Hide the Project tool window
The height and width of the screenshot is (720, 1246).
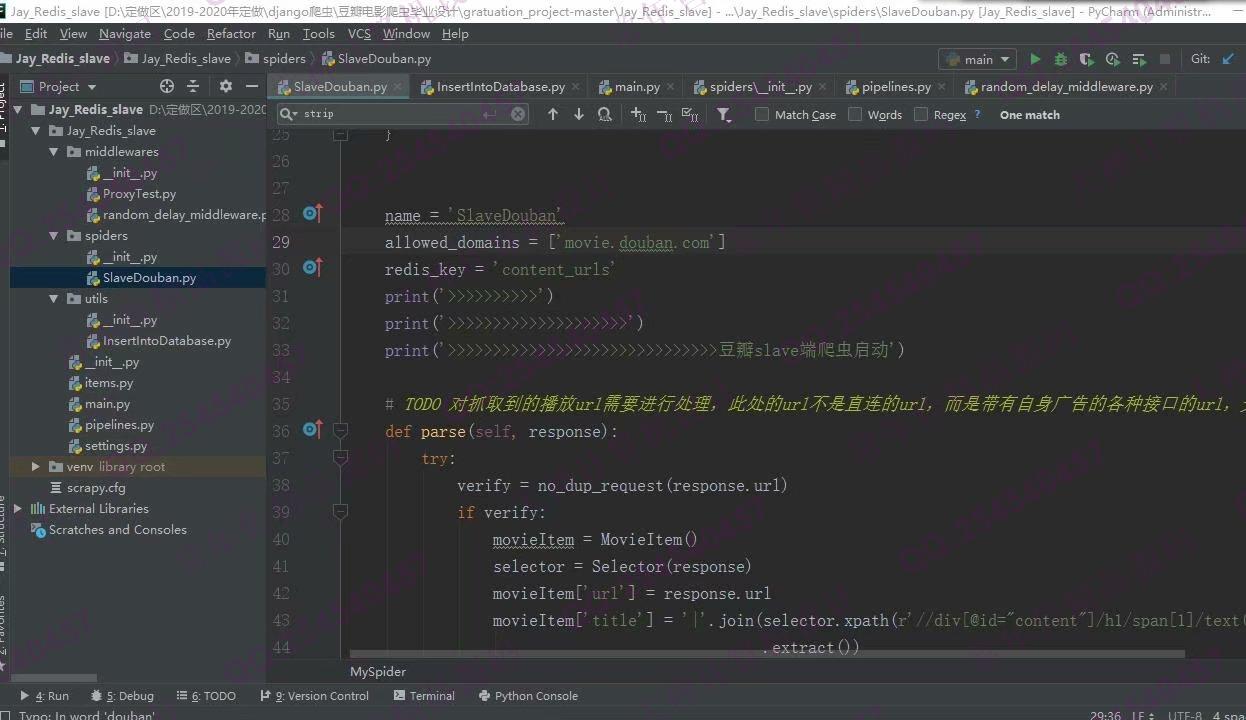coord(252,86)
